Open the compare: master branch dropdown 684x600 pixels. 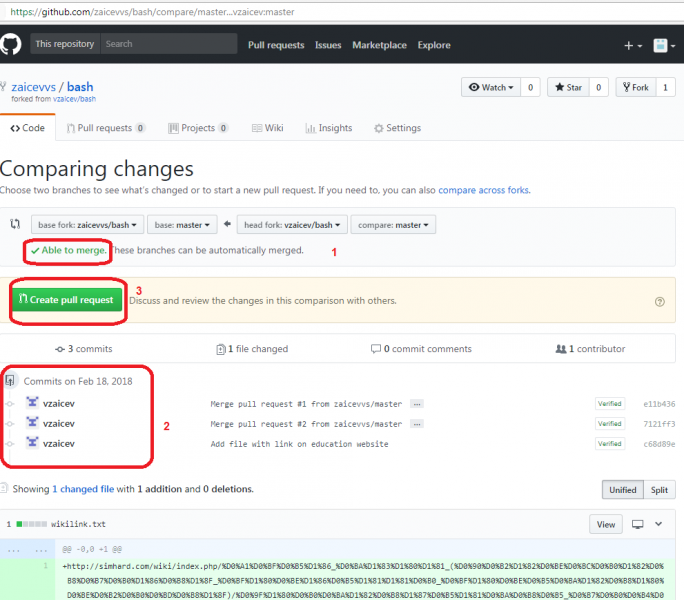(394, 225)
